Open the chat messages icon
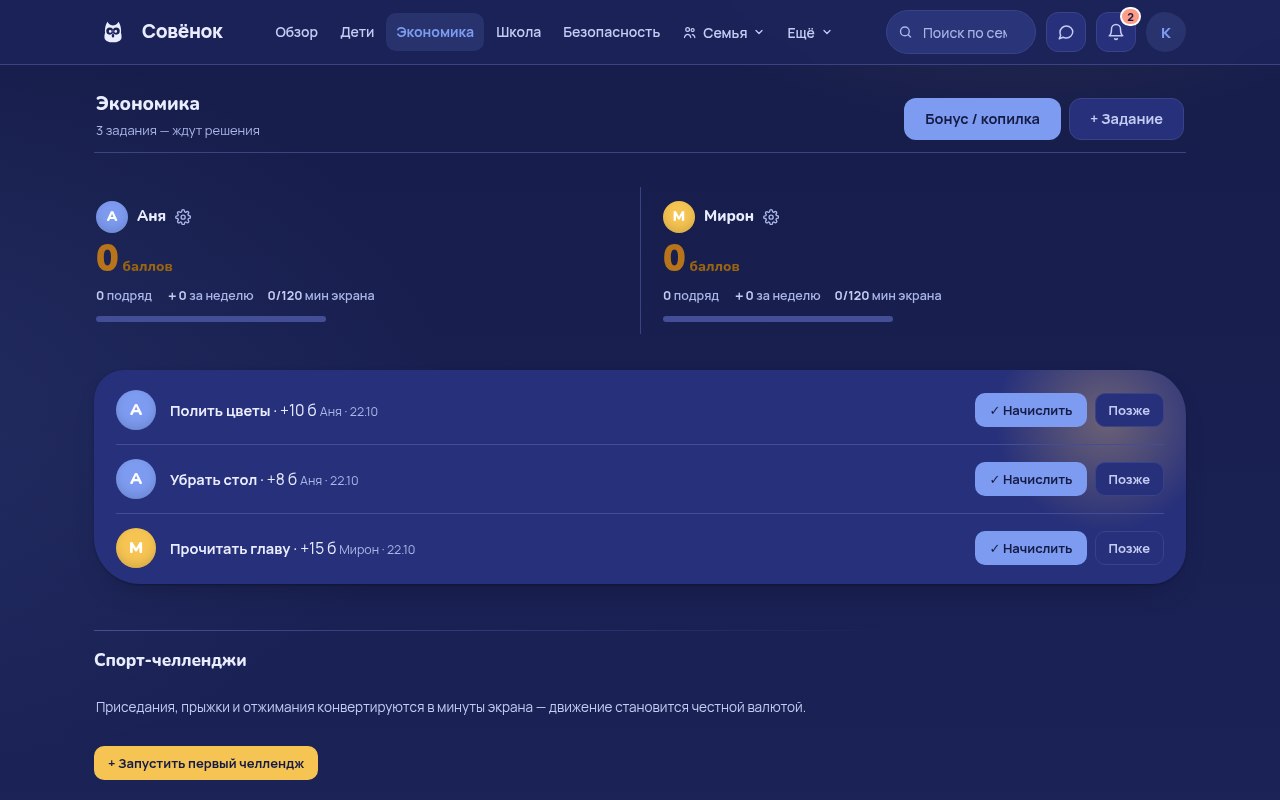The height and width of the screenshot is (800, 1280). click(x=1066, y=32)
